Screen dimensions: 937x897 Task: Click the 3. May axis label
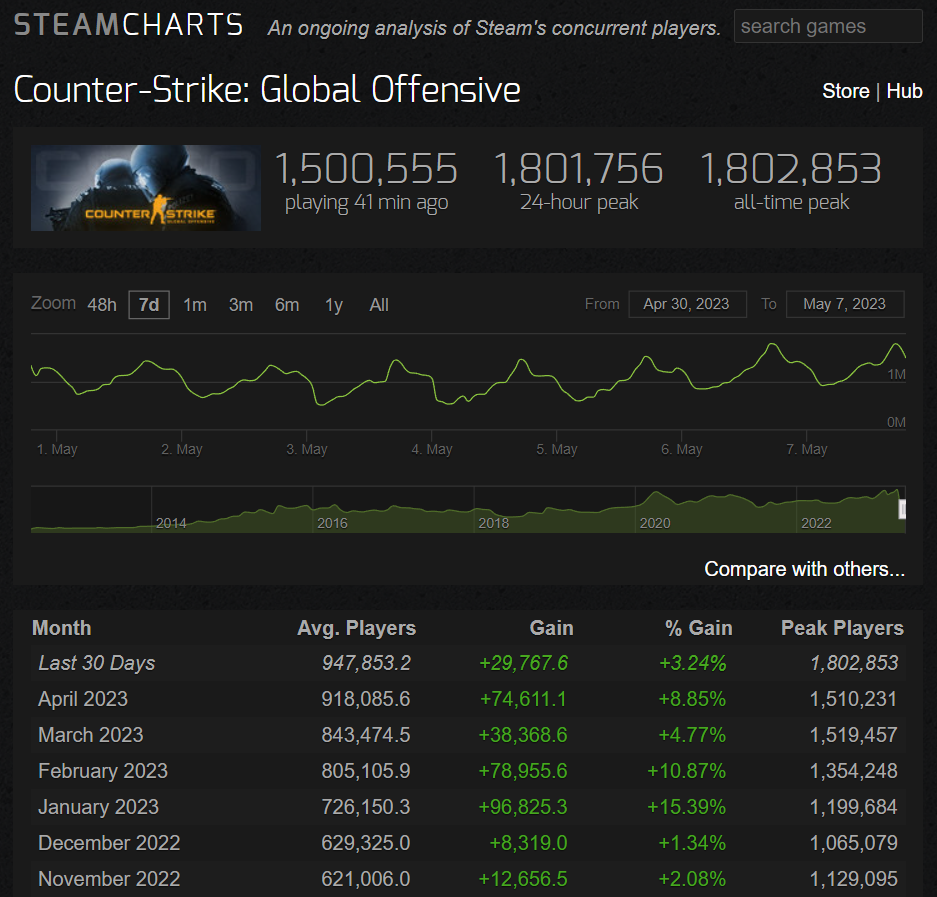click(307, 449)
